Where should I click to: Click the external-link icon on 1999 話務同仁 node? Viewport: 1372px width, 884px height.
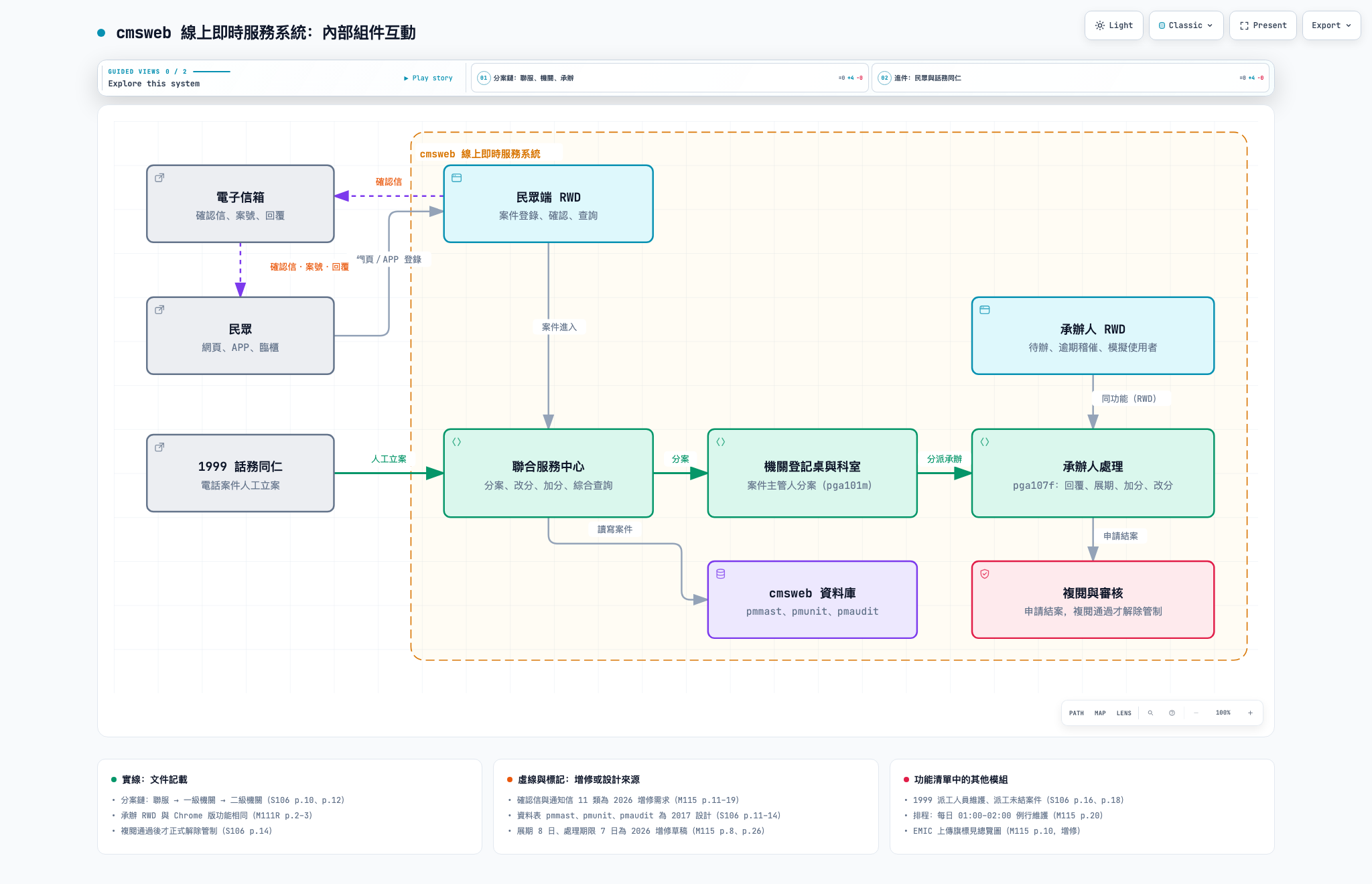(x=159, y=447)
